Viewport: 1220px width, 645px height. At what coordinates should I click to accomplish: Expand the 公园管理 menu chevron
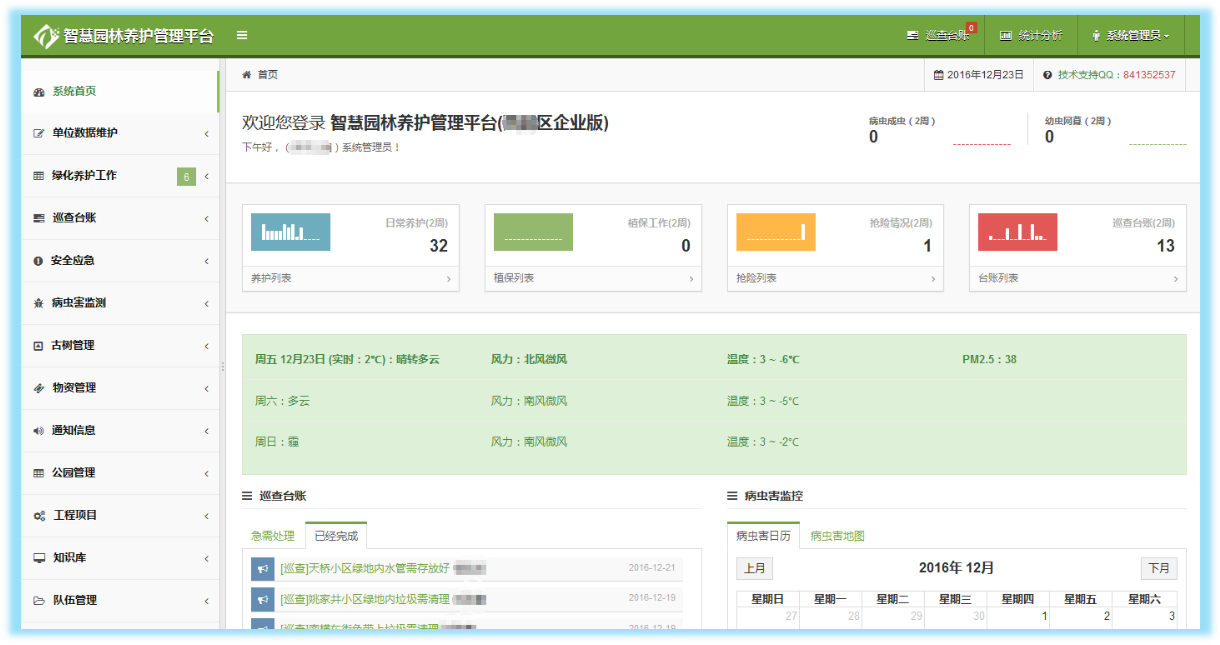click(207, 474)
